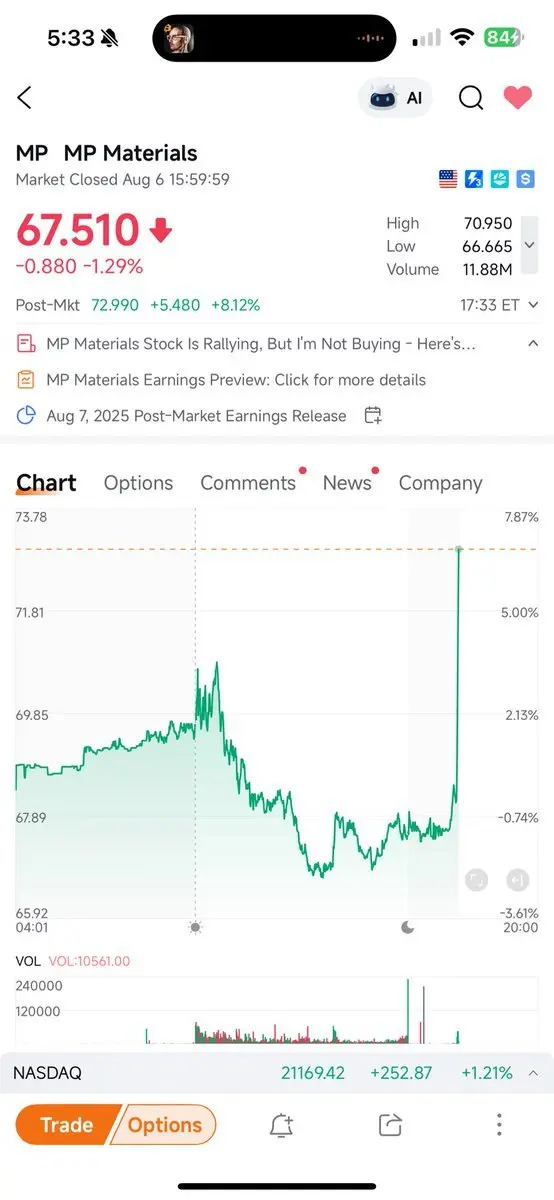Open the search magnifier icon

click(x=471, y=97)
